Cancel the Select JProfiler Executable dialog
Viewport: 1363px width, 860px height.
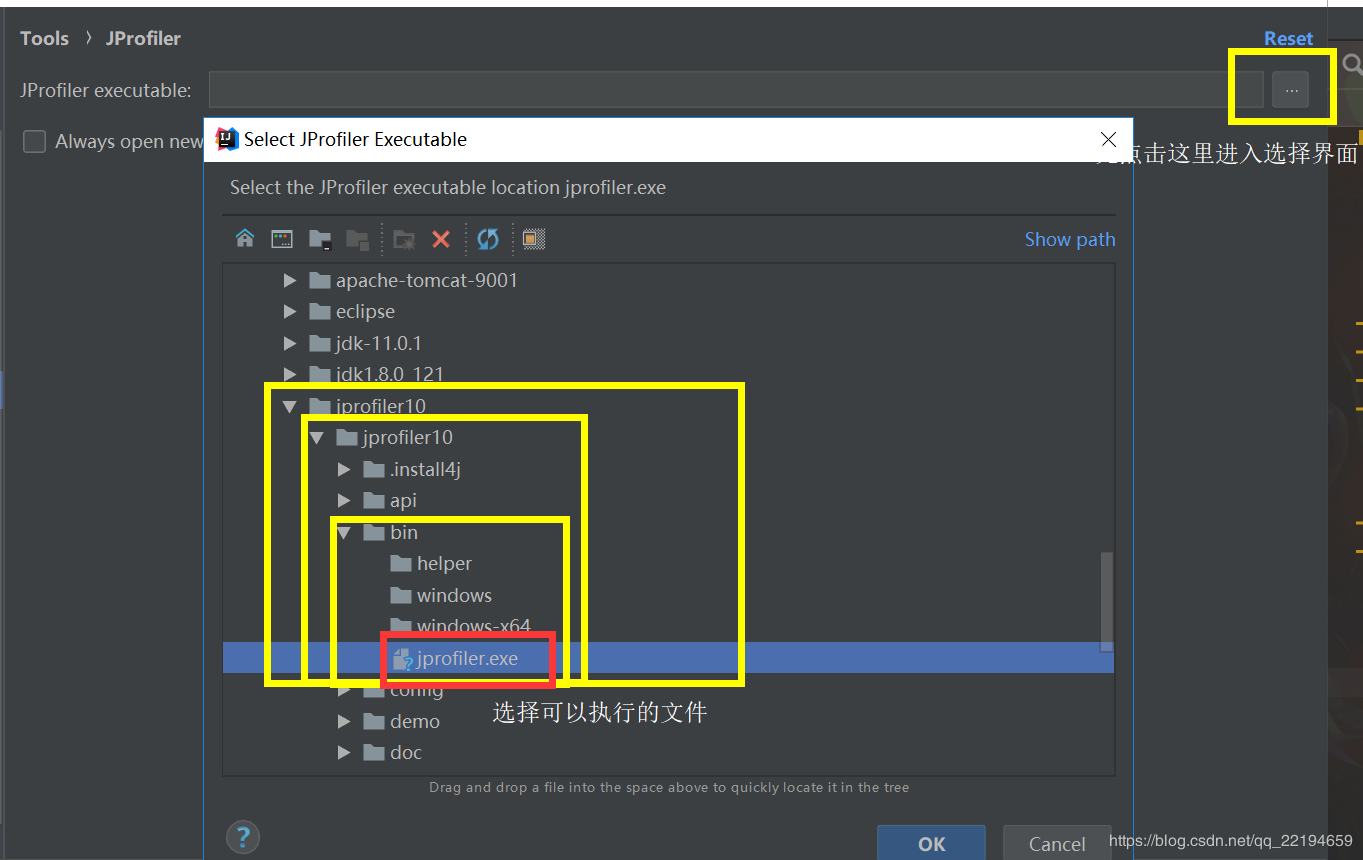pyautogui.click(x=1057, y=844)
